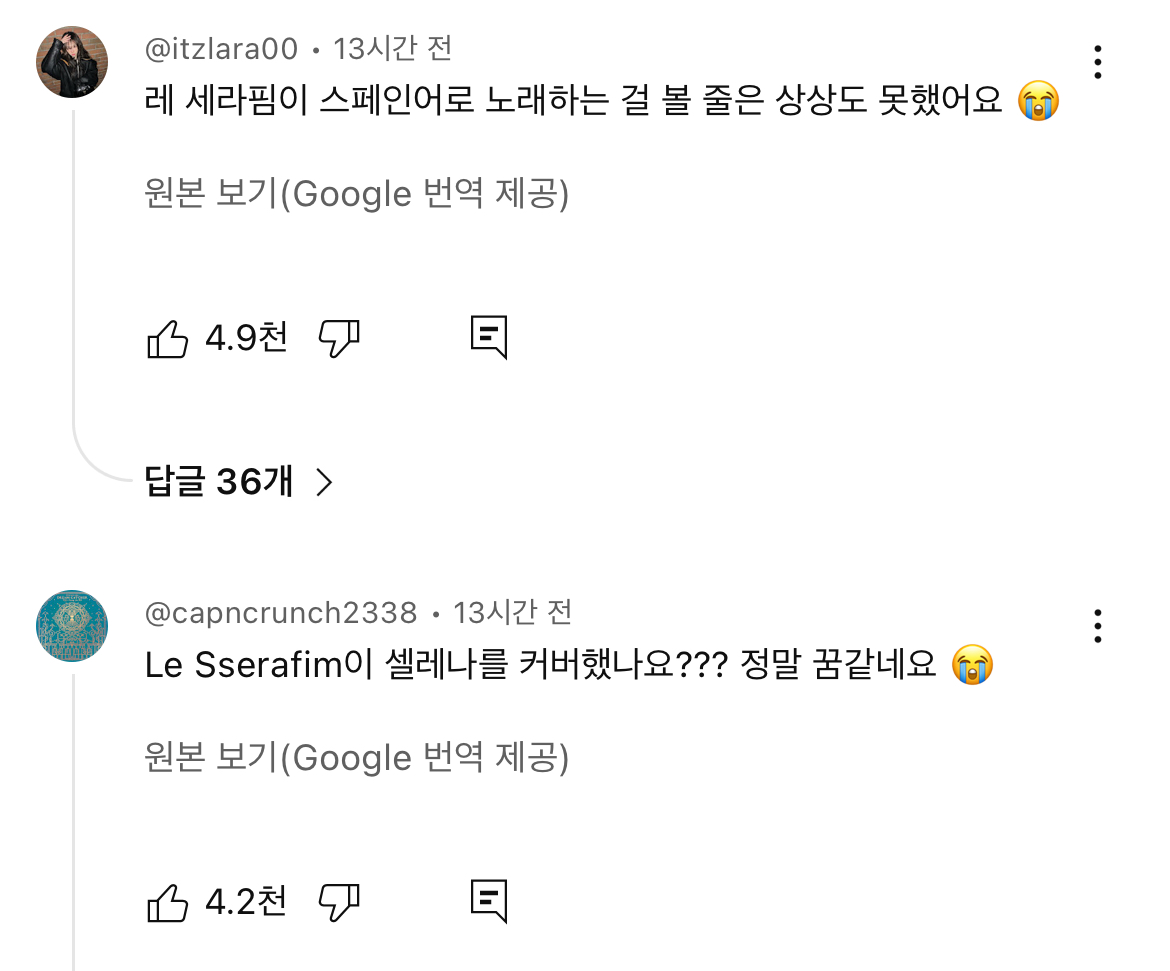The width and height of the screenshot is (1170, 971).
Task: Click the chevron next to 답글 36개
Action: 323,483
